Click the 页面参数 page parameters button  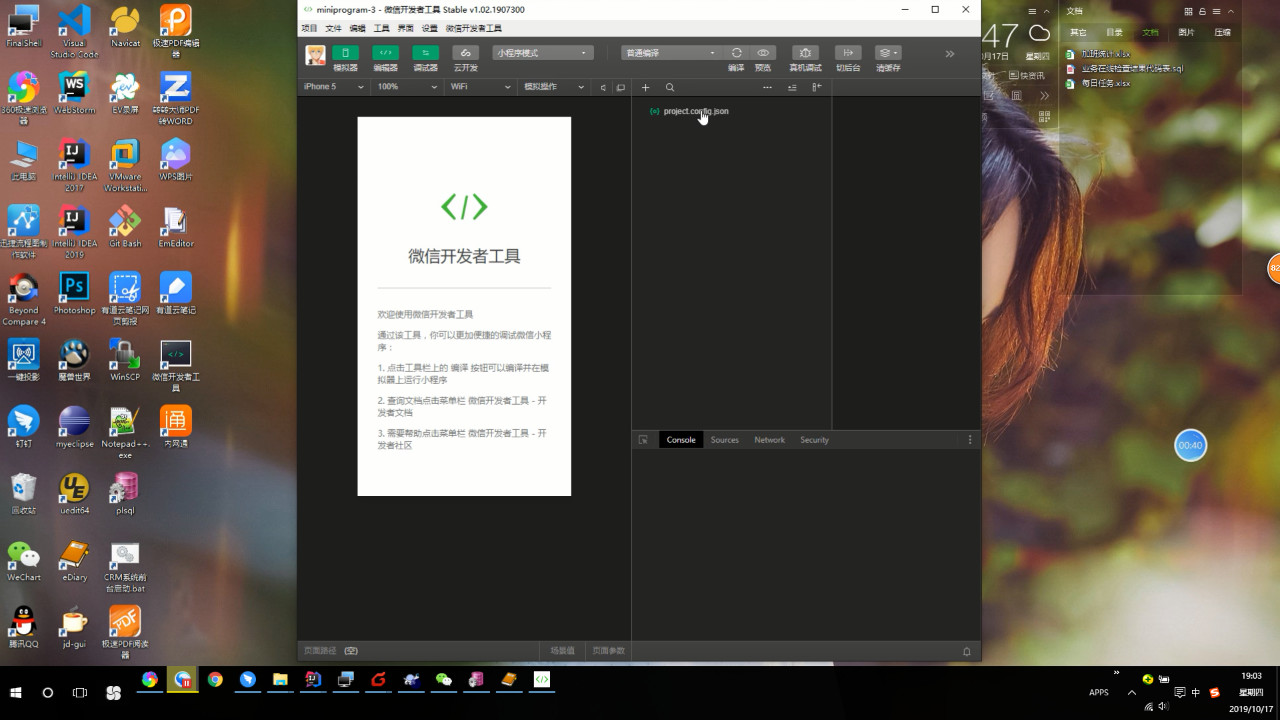tap(608, 651)
